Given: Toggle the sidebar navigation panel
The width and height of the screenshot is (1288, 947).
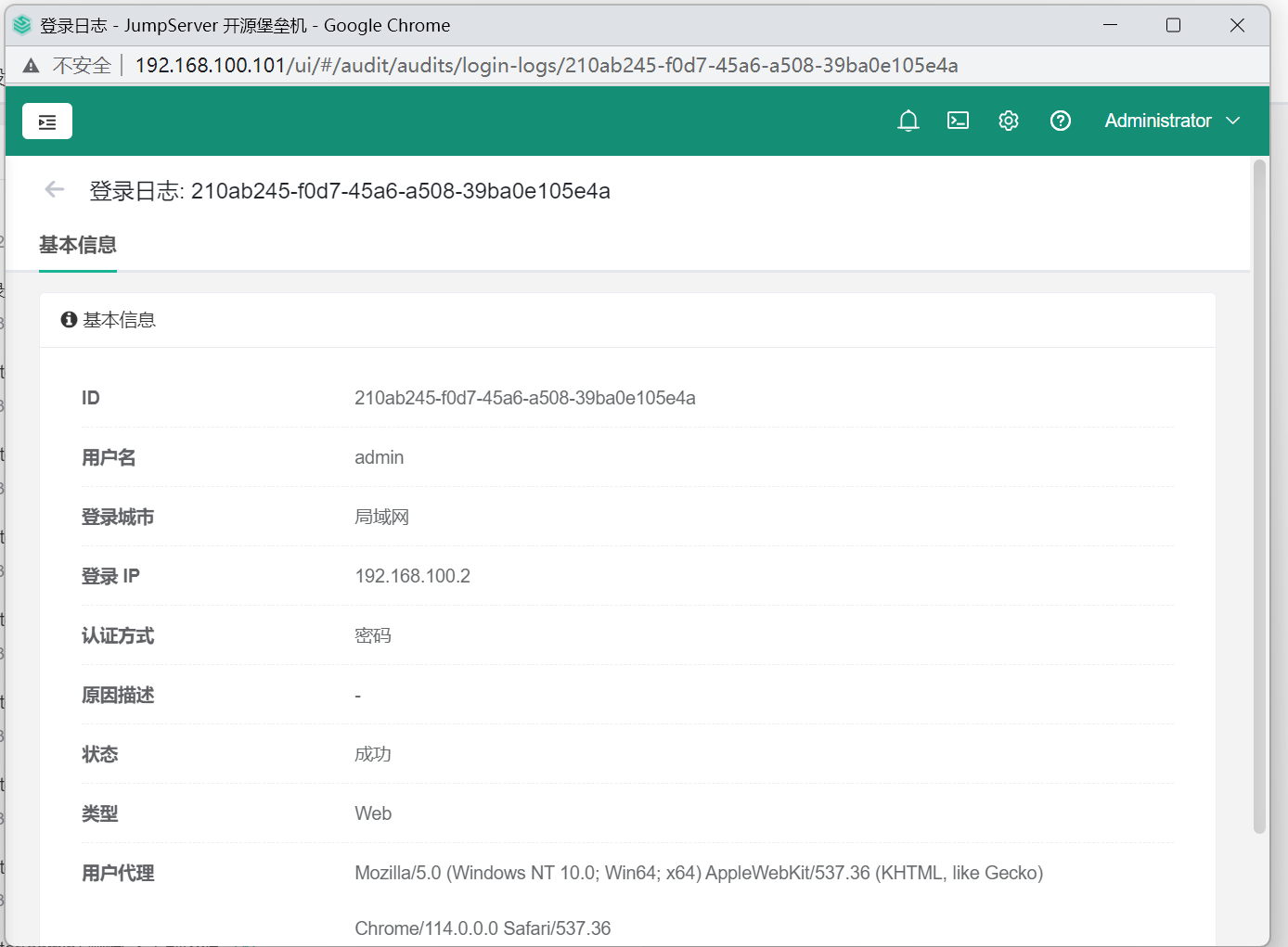Looking at the screenshot, I should coord(47,121).
